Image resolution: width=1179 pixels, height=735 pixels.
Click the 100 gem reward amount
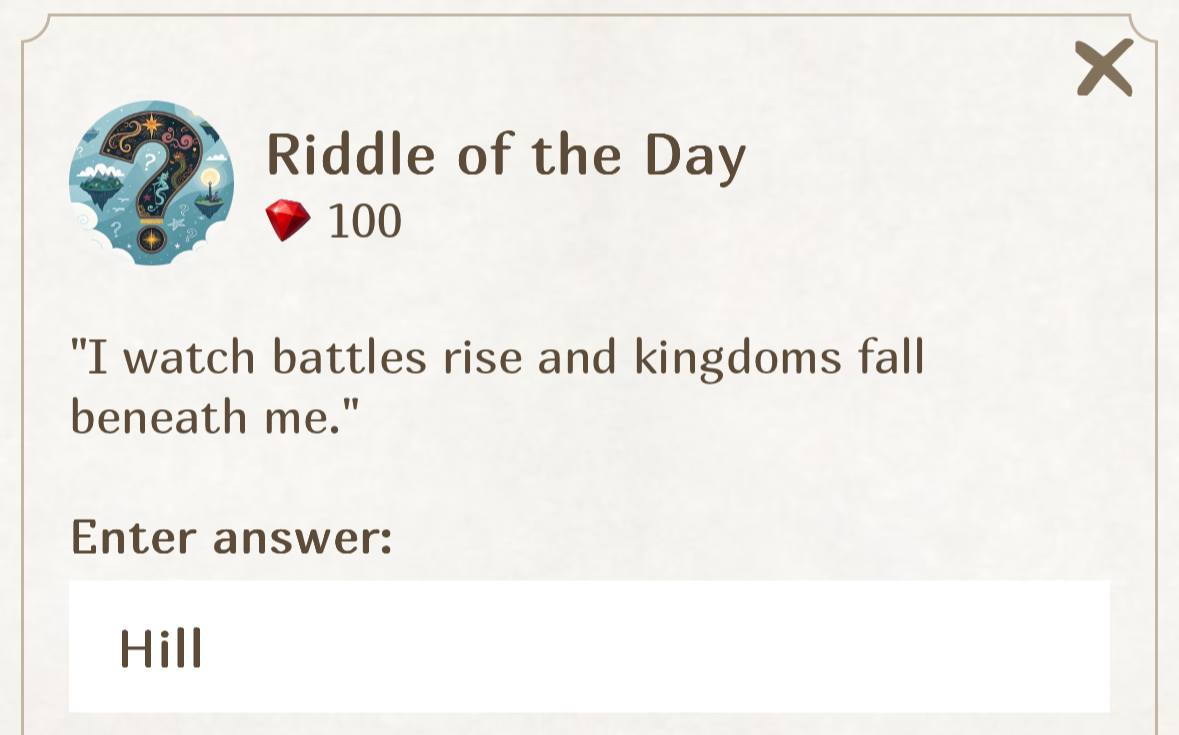pyautogui.click(x=365, y=221)
